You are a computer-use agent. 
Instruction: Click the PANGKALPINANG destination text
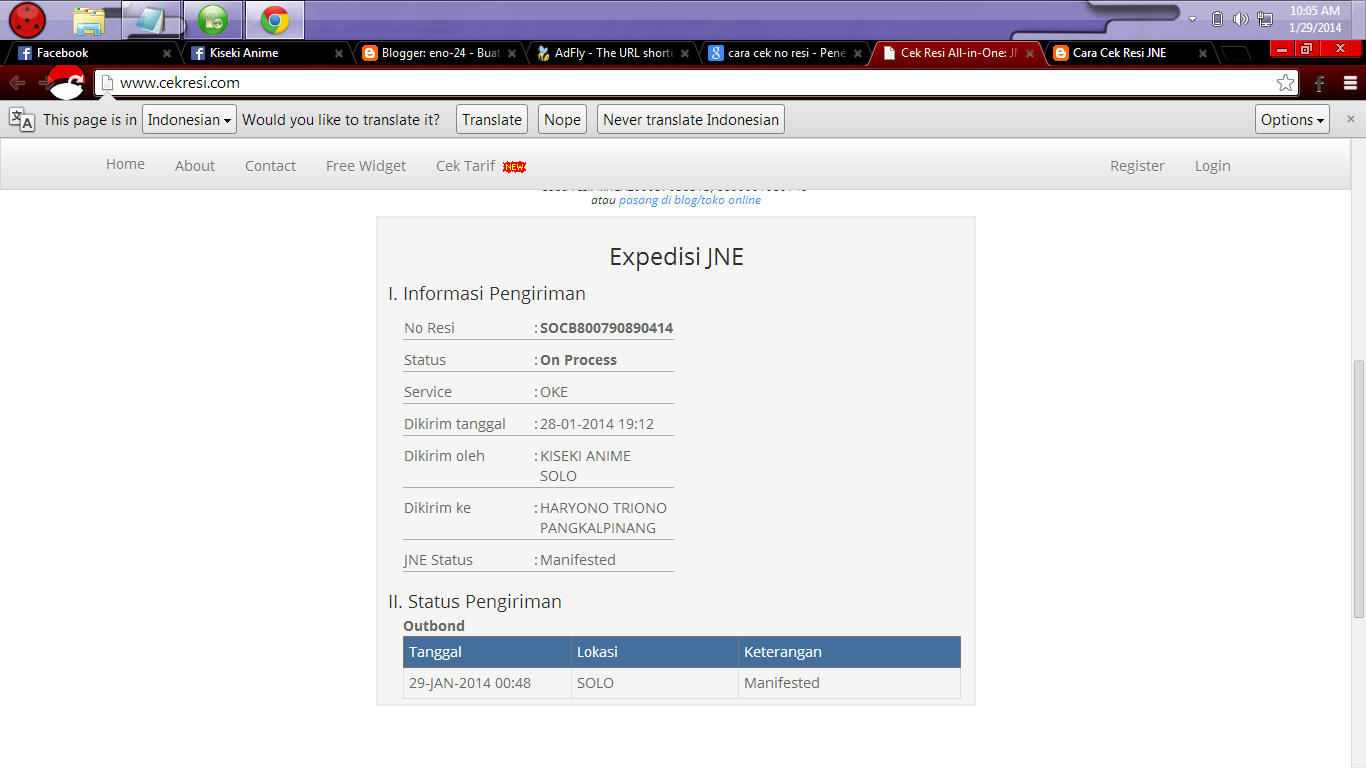coord(598,528)
